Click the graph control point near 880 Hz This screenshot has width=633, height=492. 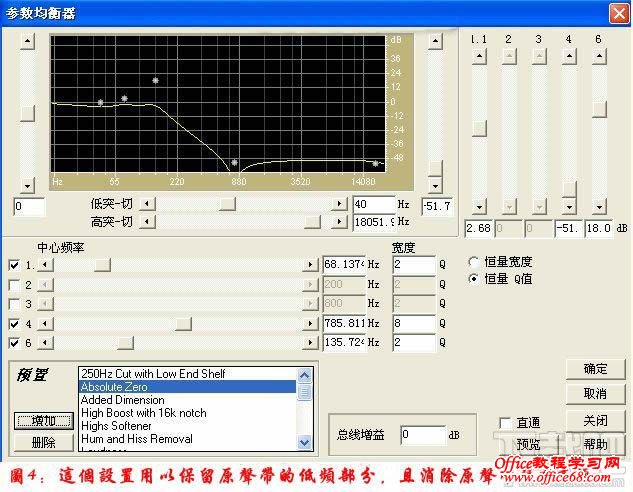(x=234, y=162)
